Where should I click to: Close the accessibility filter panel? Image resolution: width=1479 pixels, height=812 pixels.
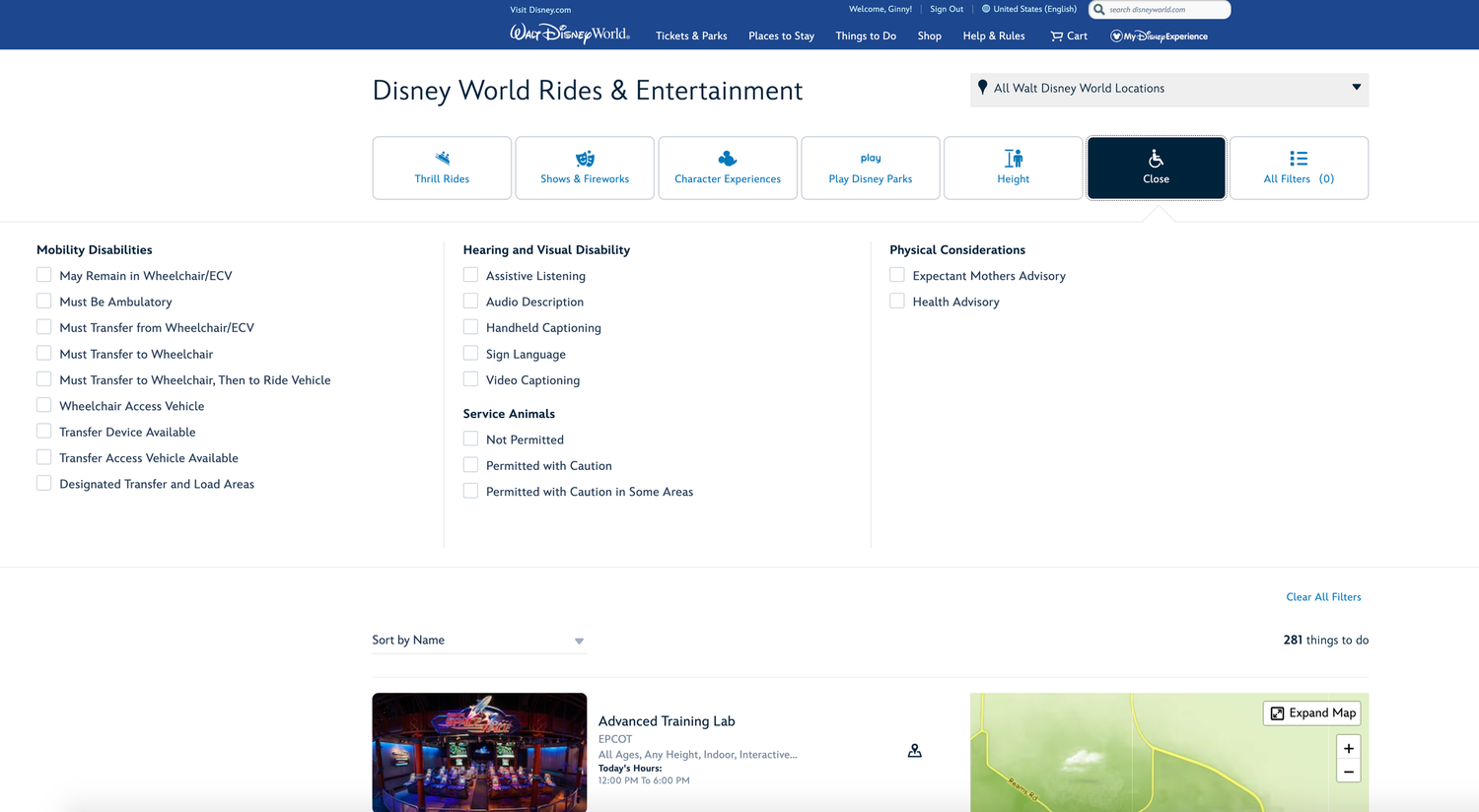click(x=1157, y=168)
